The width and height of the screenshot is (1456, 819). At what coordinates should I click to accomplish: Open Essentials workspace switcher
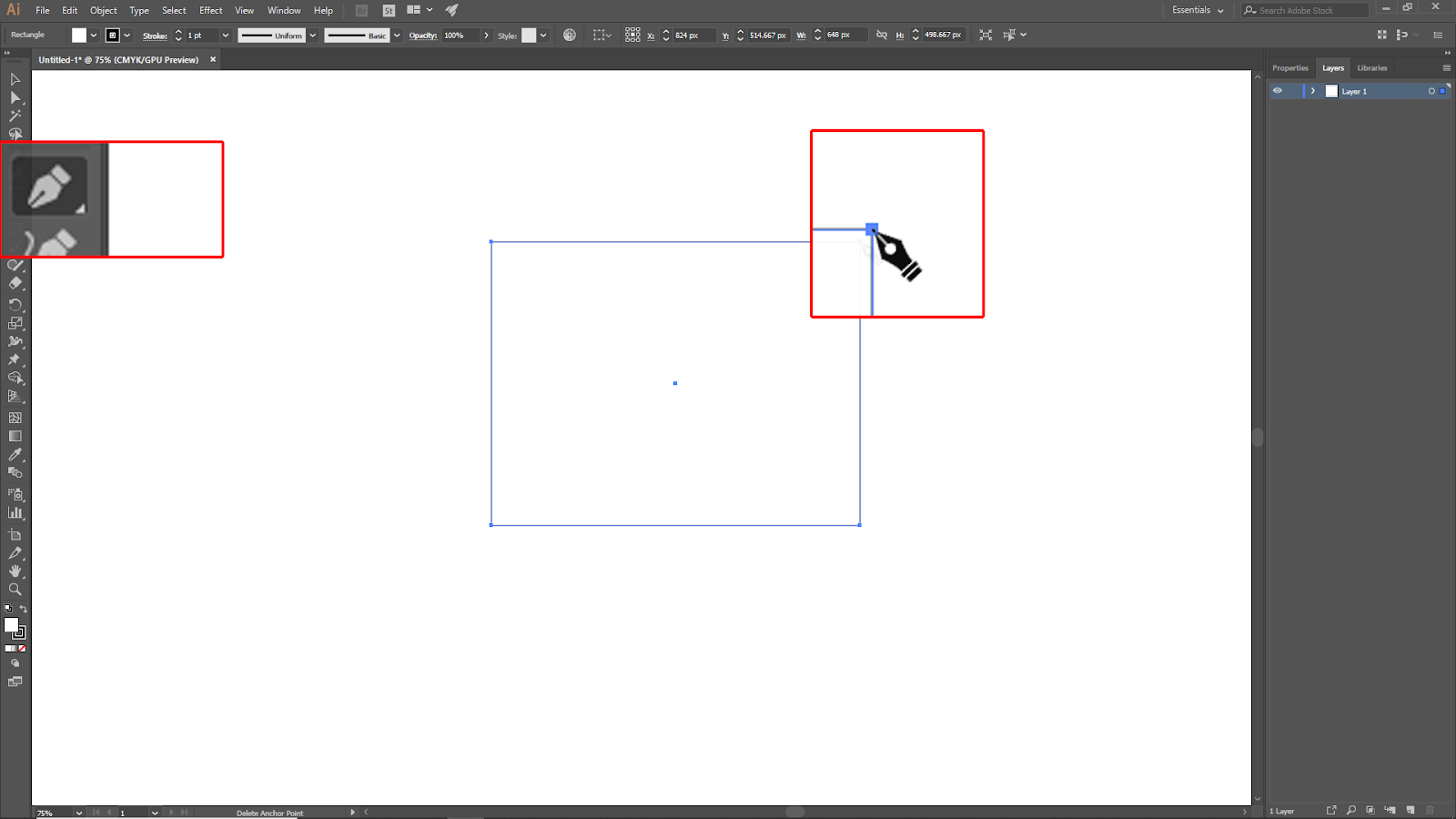coord(1198,10)
